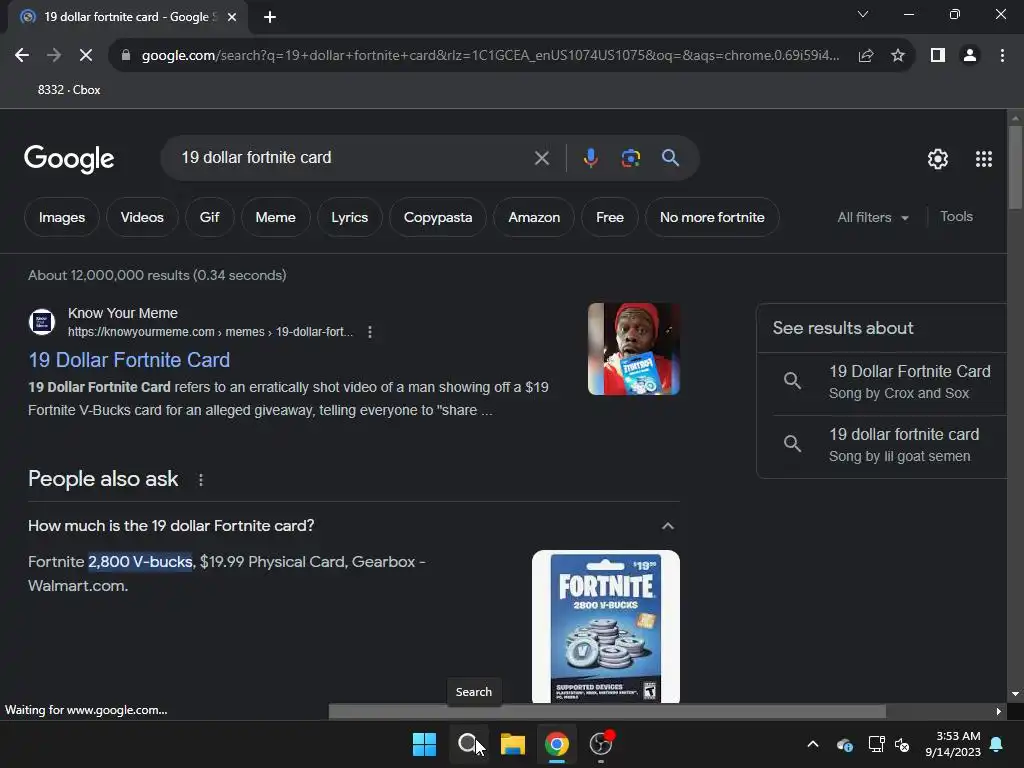Image resolution: width=1024 pixels, height=768 pixels.
Task: Go back to the previous page
Action: click(x=22, y=56)
